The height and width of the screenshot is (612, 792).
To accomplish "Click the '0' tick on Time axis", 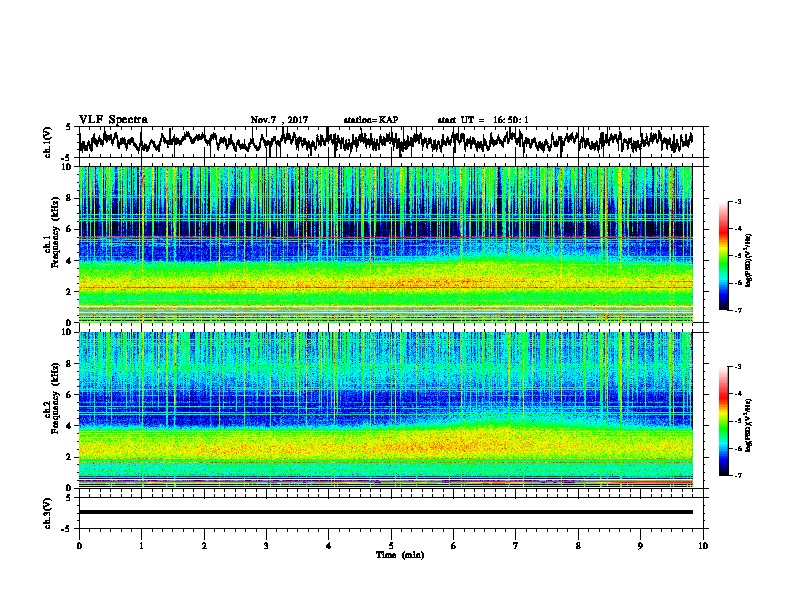I will pos(79,546).
